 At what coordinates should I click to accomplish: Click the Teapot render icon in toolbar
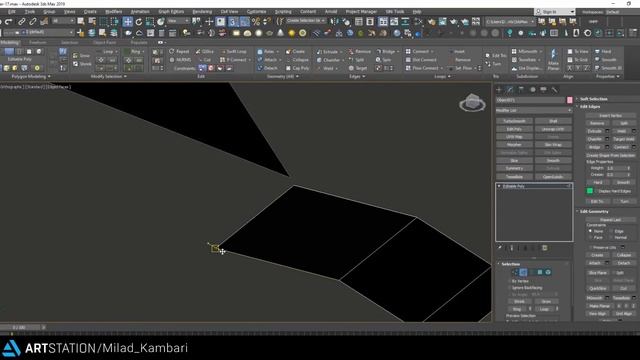(453, 22)
